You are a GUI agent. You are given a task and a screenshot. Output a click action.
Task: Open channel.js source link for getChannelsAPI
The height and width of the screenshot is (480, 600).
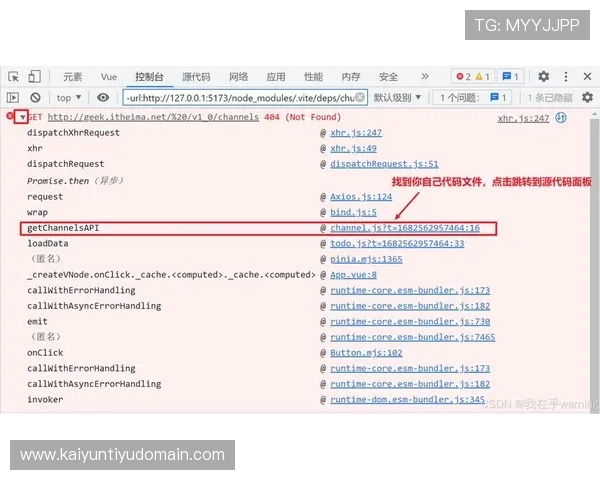(405, 228)
